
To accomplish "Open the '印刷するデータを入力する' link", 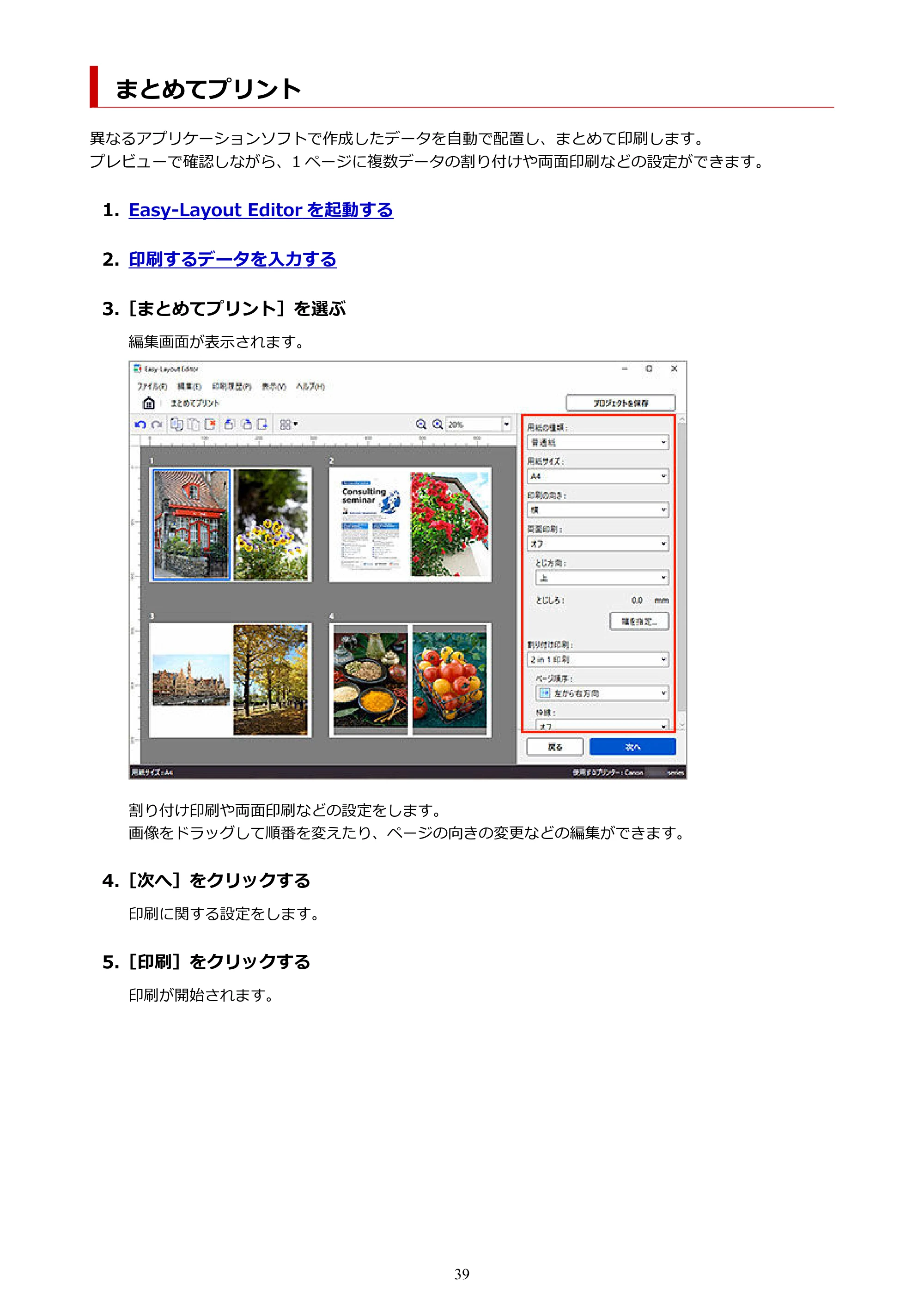I will tap(232, 260).
